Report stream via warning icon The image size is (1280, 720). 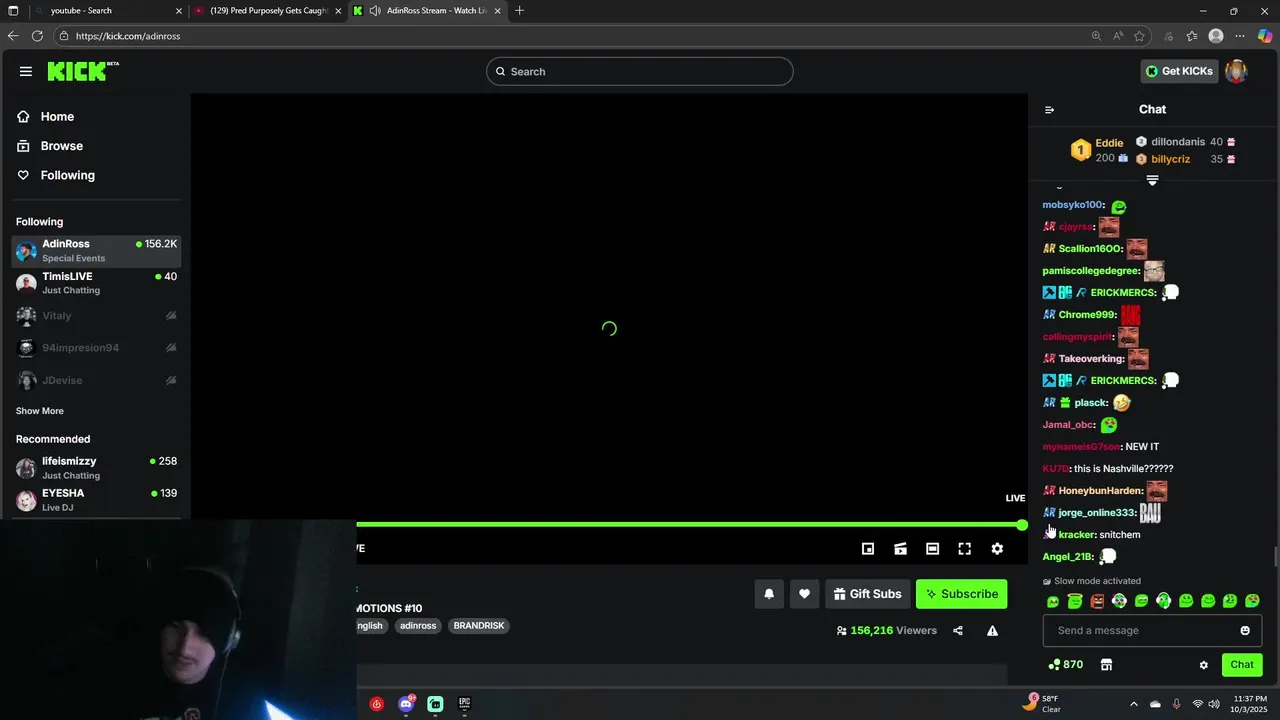992,631
